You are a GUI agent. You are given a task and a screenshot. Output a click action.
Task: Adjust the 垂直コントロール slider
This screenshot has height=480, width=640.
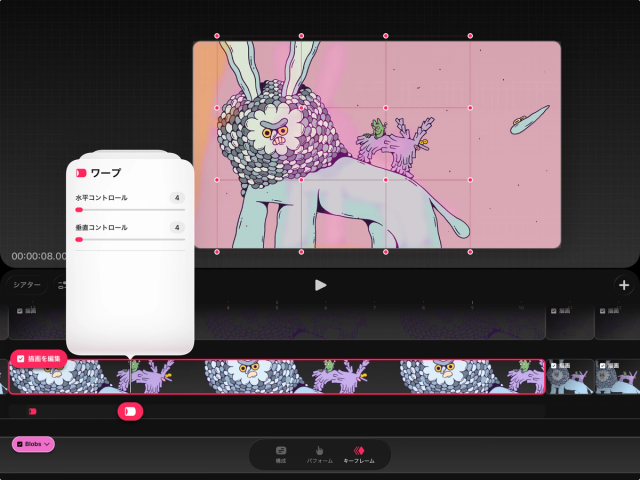pyautogui.click(x=130, y=240)
